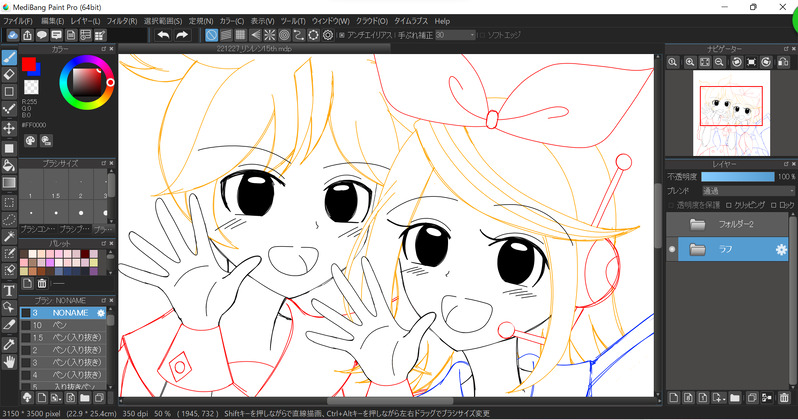The image size is (798, 420).
Task: Select the Gradient tool
Action: pyautogui.click(x=9, y=182)
